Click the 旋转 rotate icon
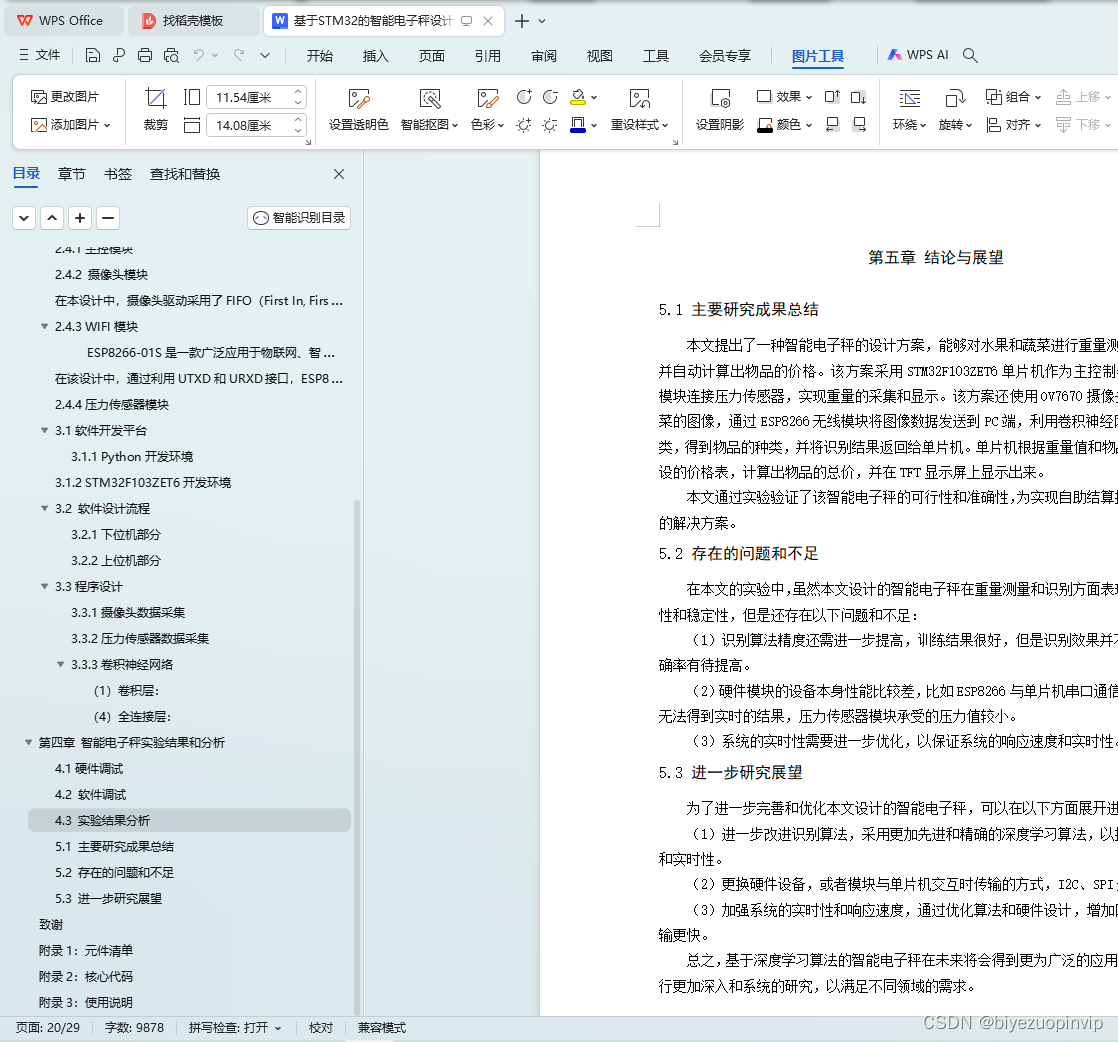This screenshot has width=1118, height=1042. click(x=955, y=98)
